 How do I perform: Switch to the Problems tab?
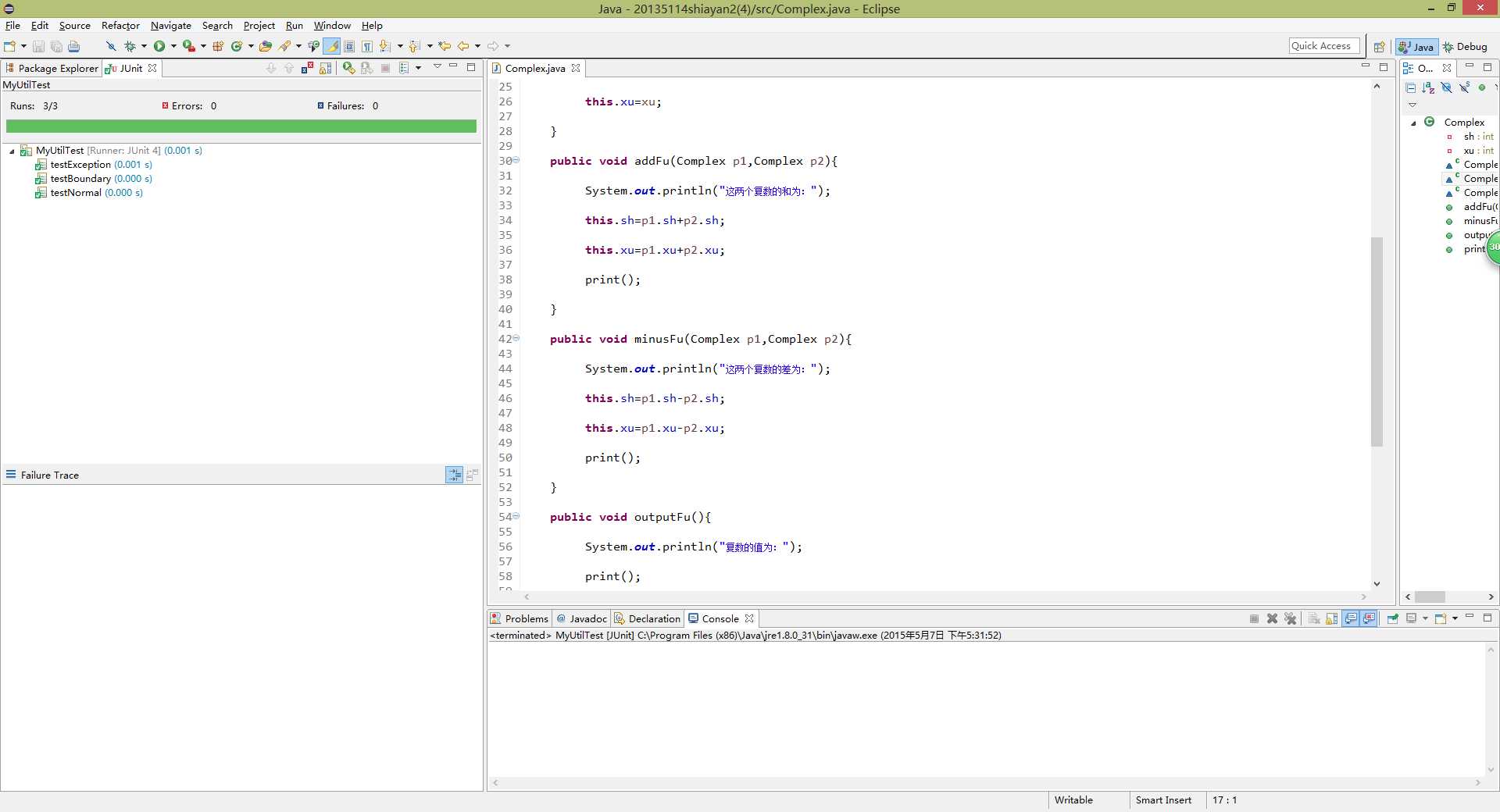520,618
